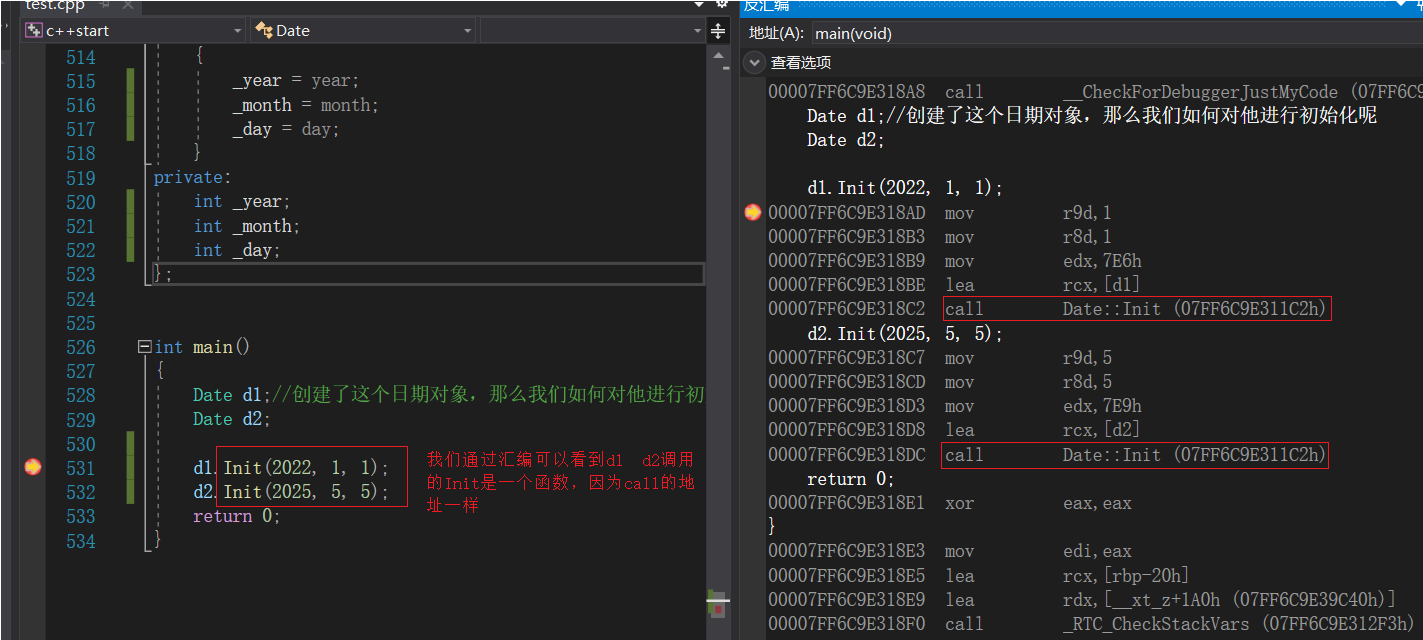Image resolution: width=1423 pixels, height=640 pixels.
Task: Click the breakpoint marker on line 531
Action: point(33,467)
